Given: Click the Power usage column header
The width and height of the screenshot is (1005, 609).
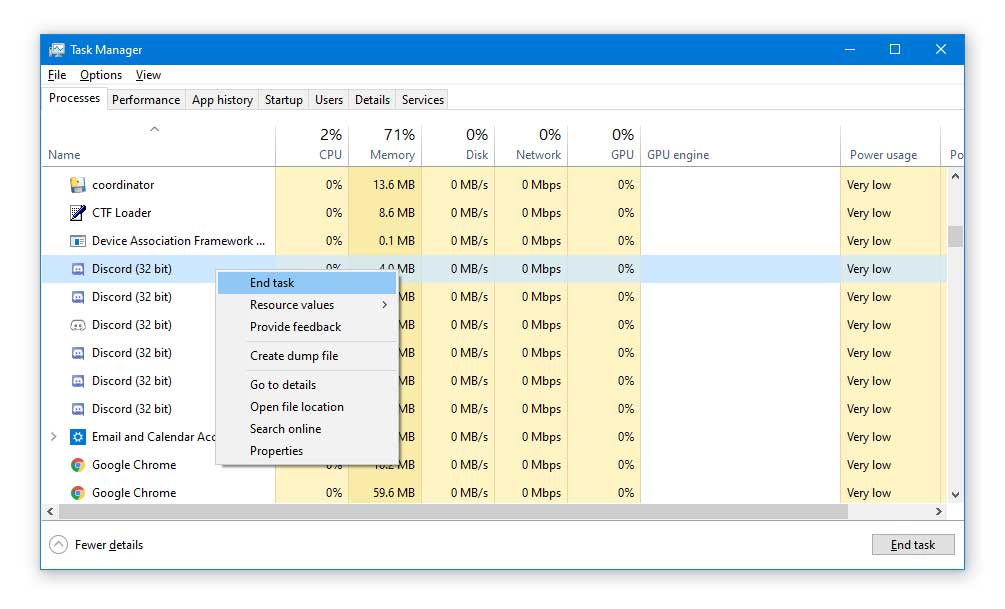Looking at the screenshot, I should [891, 145].
